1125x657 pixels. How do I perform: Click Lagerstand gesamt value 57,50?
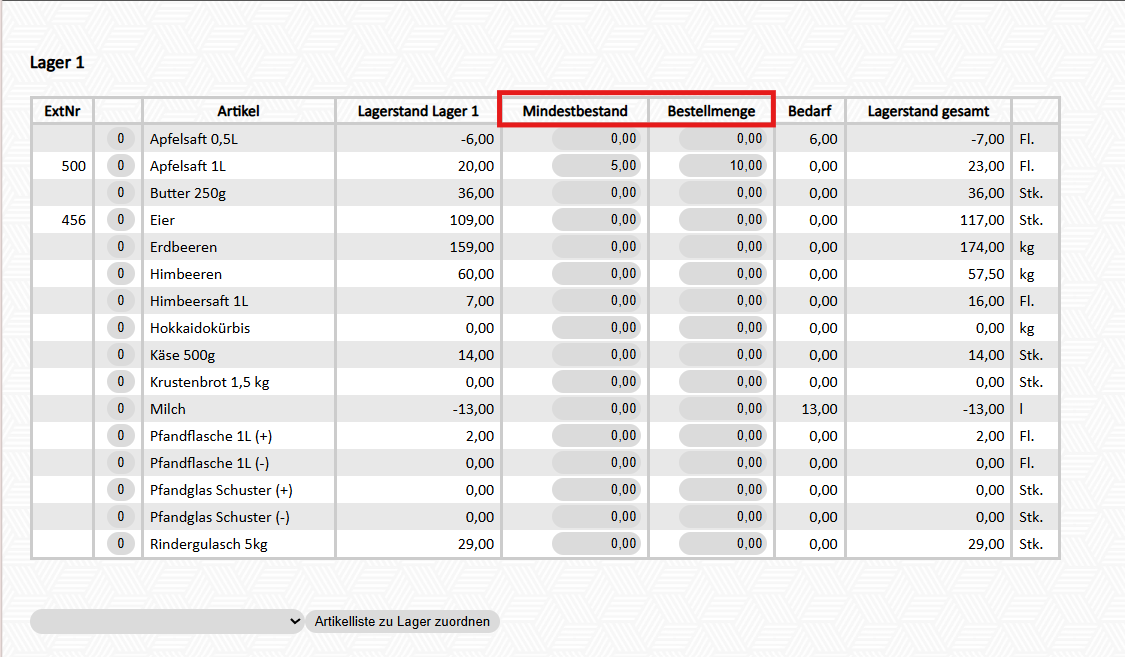point(986,274)
